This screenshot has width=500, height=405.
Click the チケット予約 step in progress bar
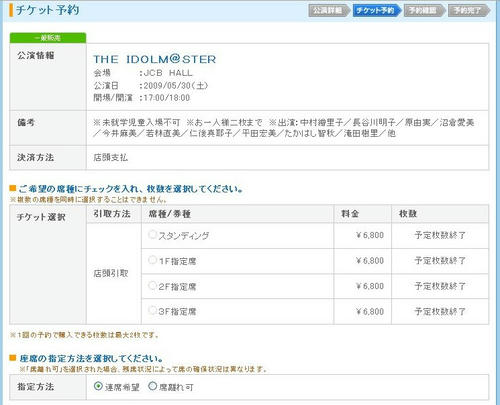click(x=377, y=11)
